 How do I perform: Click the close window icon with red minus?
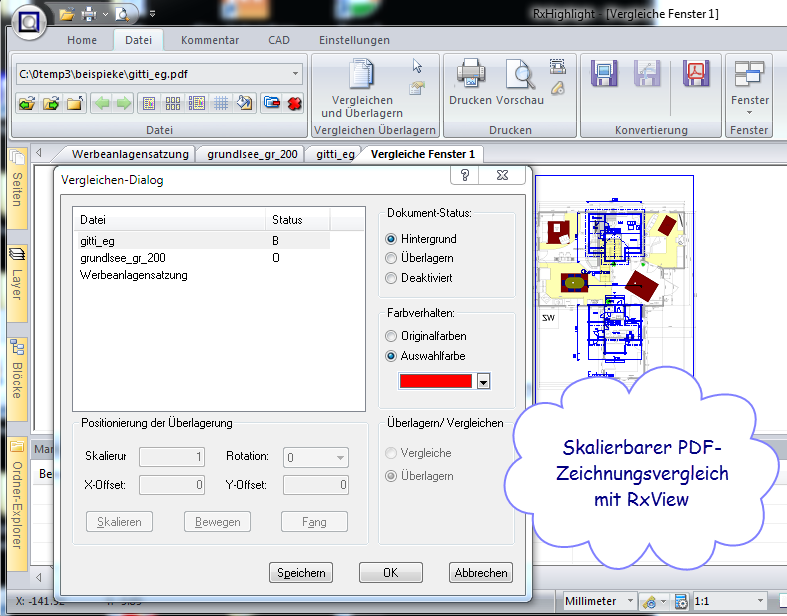point(272,103)
